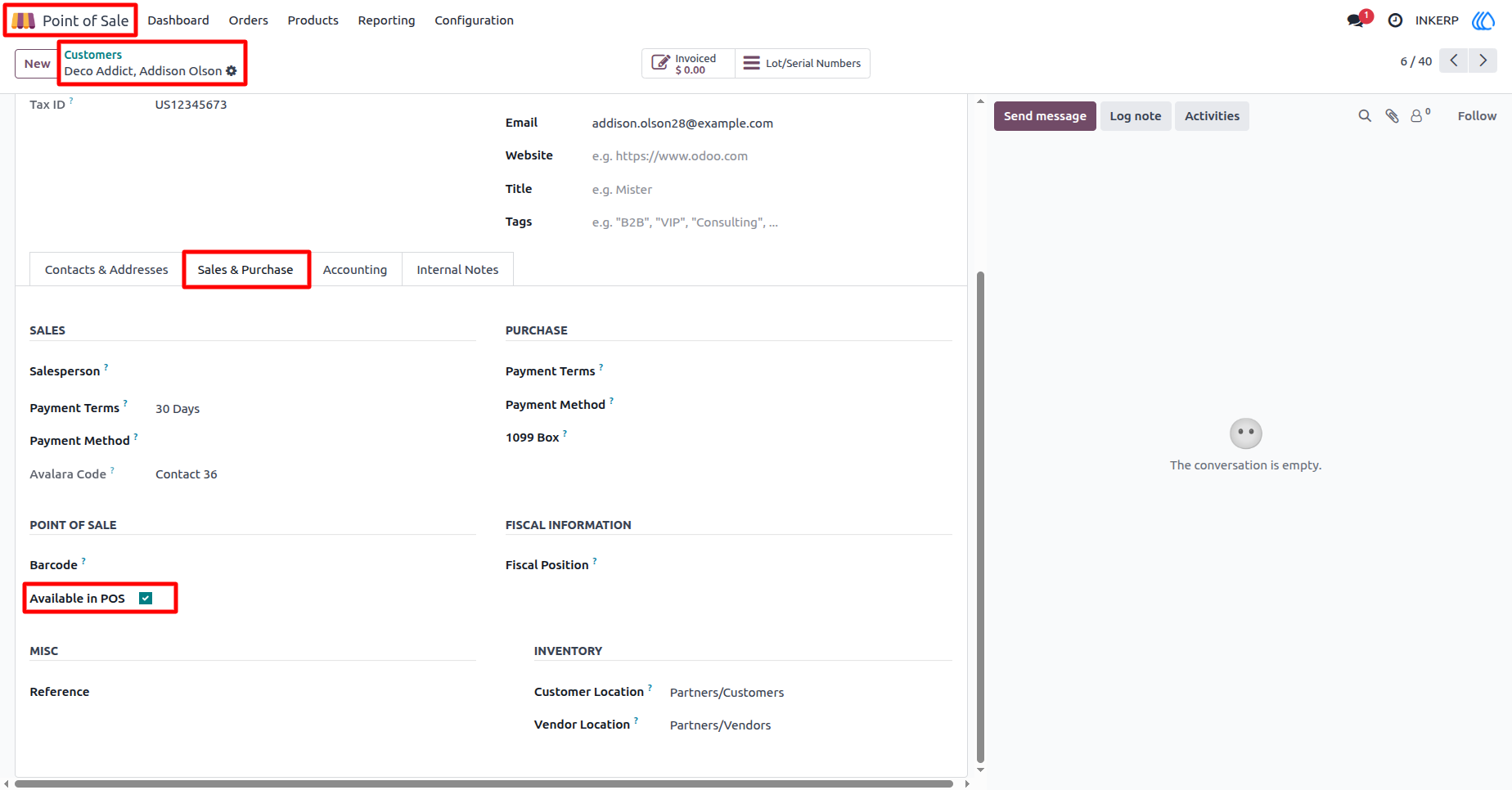The width and height of the screenshot is (1512, 790).
Task: Open the conversations chat bubble icon
Action: pyautogui.click(x=1356, y=20)
